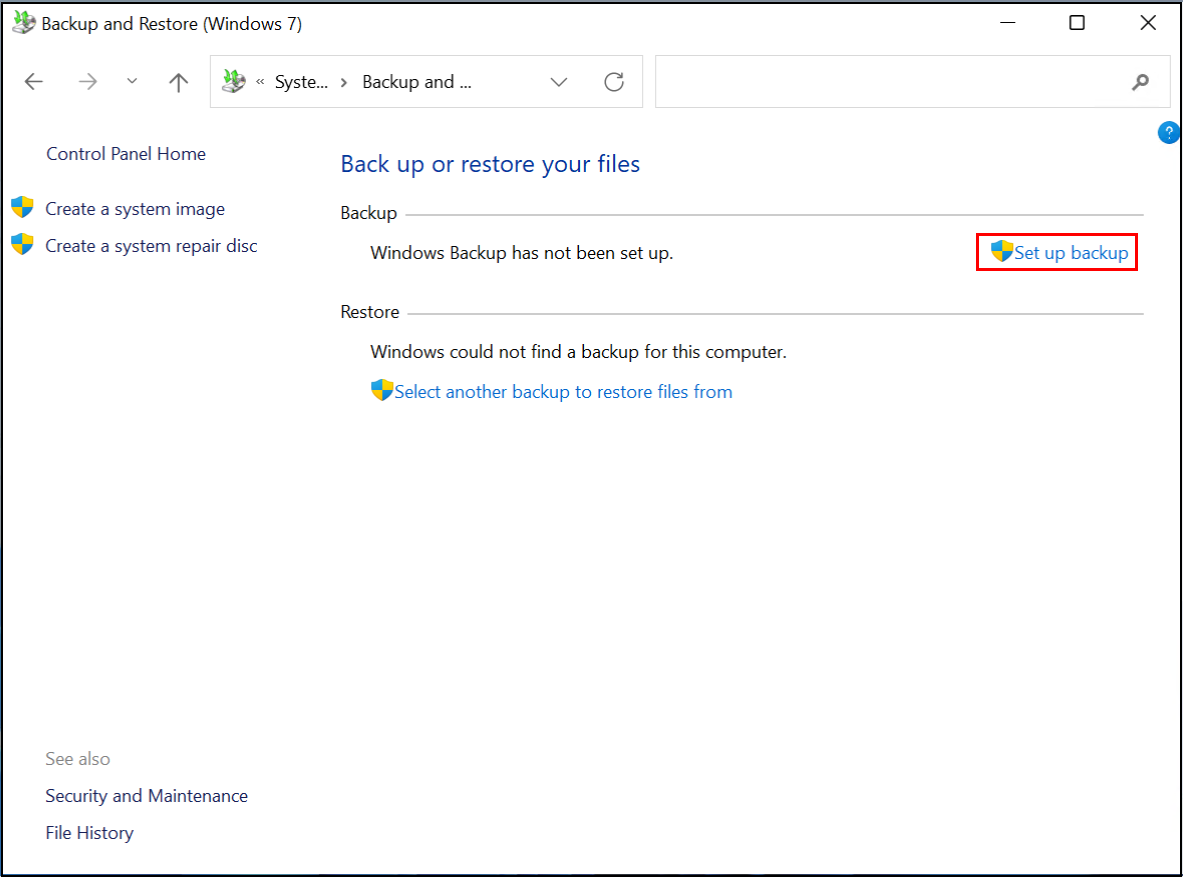Click the title bar Backup and Restore app icon
This screenshot has width=1183, height=877.
(23, 23)
